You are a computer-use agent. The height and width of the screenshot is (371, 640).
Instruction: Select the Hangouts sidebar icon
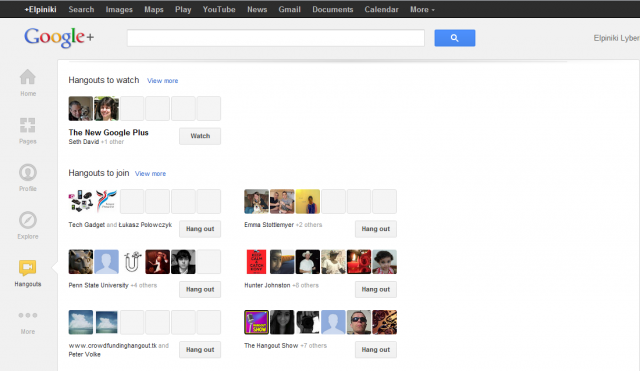coord(28,268)
